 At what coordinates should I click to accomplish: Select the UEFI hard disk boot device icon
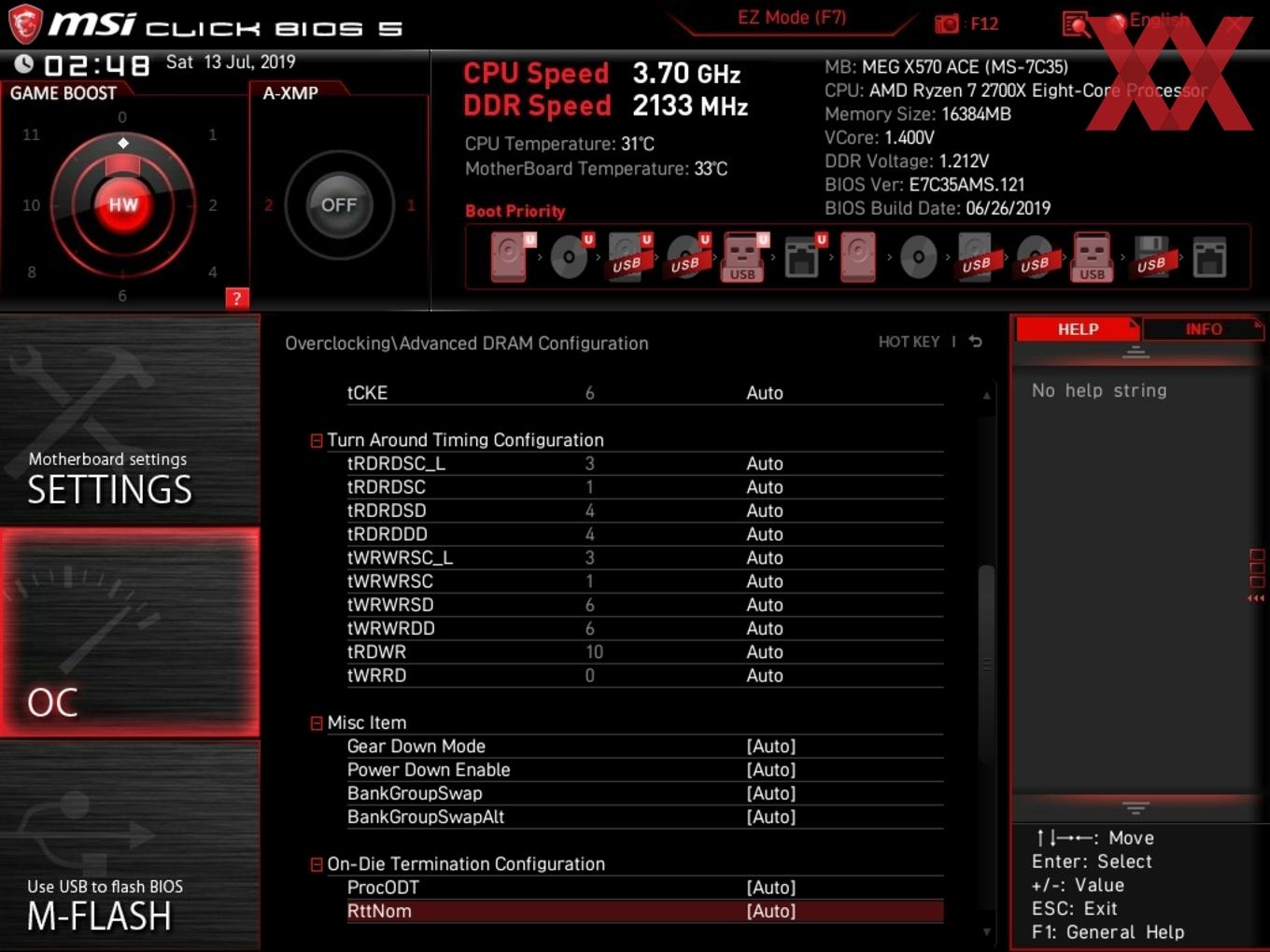point(512,257)
